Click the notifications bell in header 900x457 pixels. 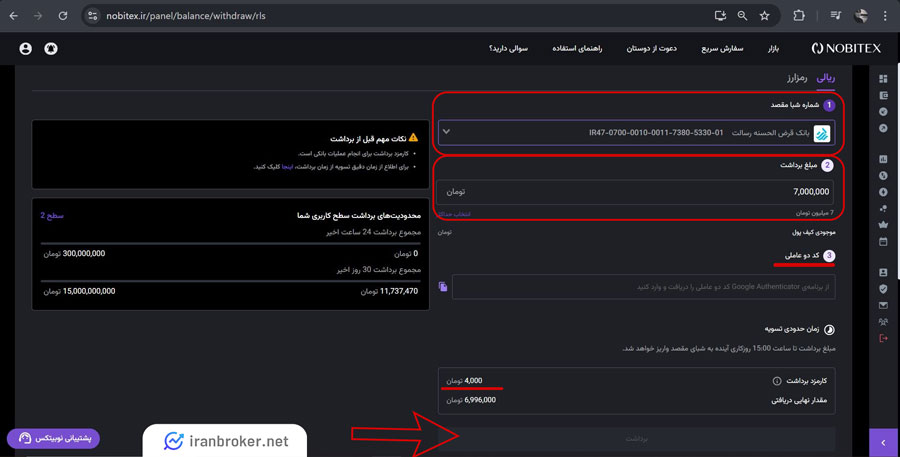(x=51, y=49)
